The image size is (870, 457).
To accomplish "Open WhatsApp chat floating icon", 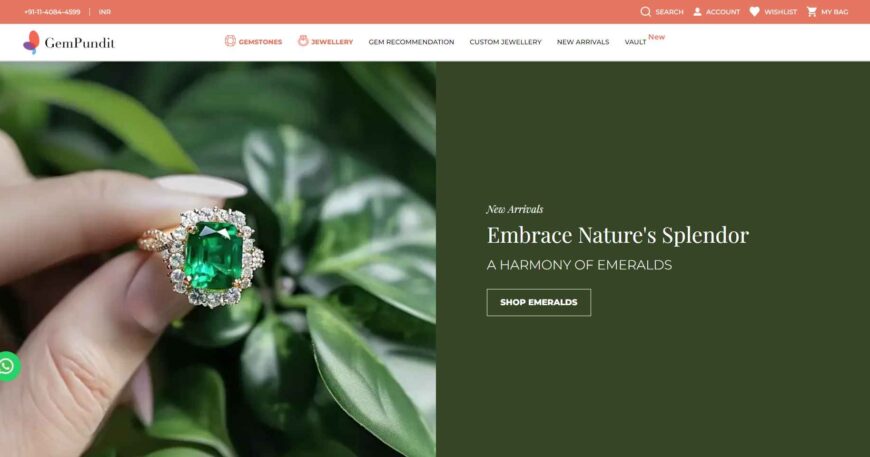I will tap(8, 366).
